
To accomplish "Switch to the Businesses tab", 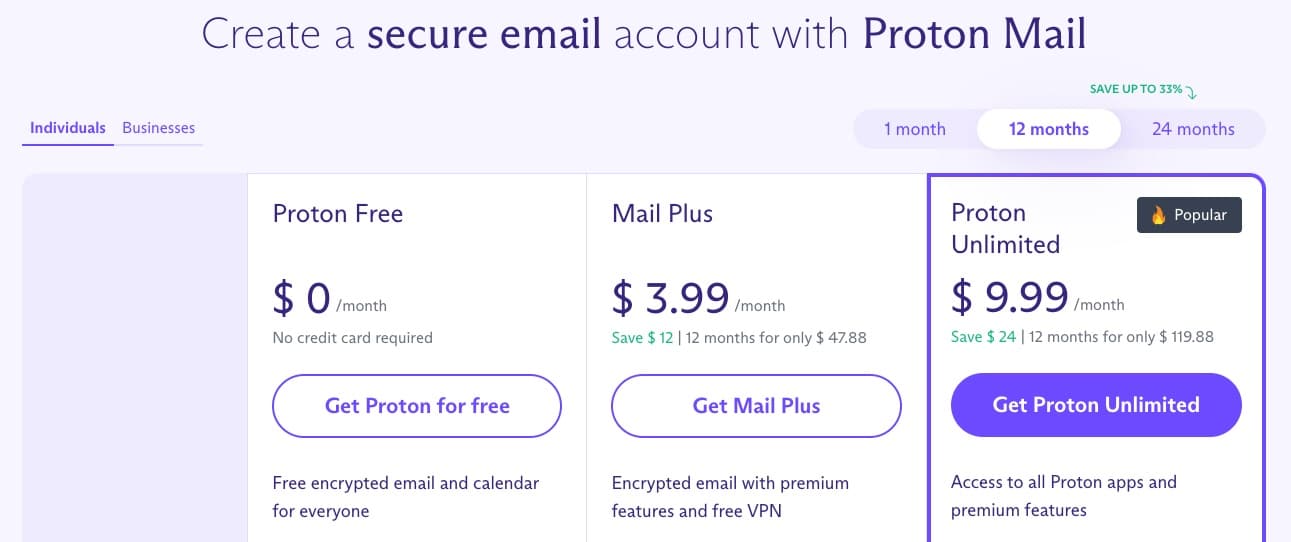I will pyautogui.click(x=158, y=128).
